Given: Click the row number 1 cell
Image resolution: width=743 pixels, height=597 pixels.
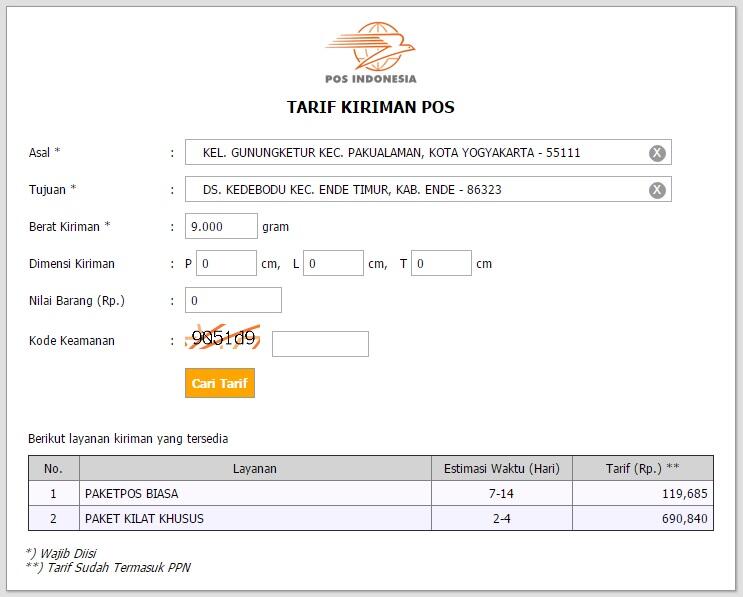Looking at the screenshot, I should (54, 493).
